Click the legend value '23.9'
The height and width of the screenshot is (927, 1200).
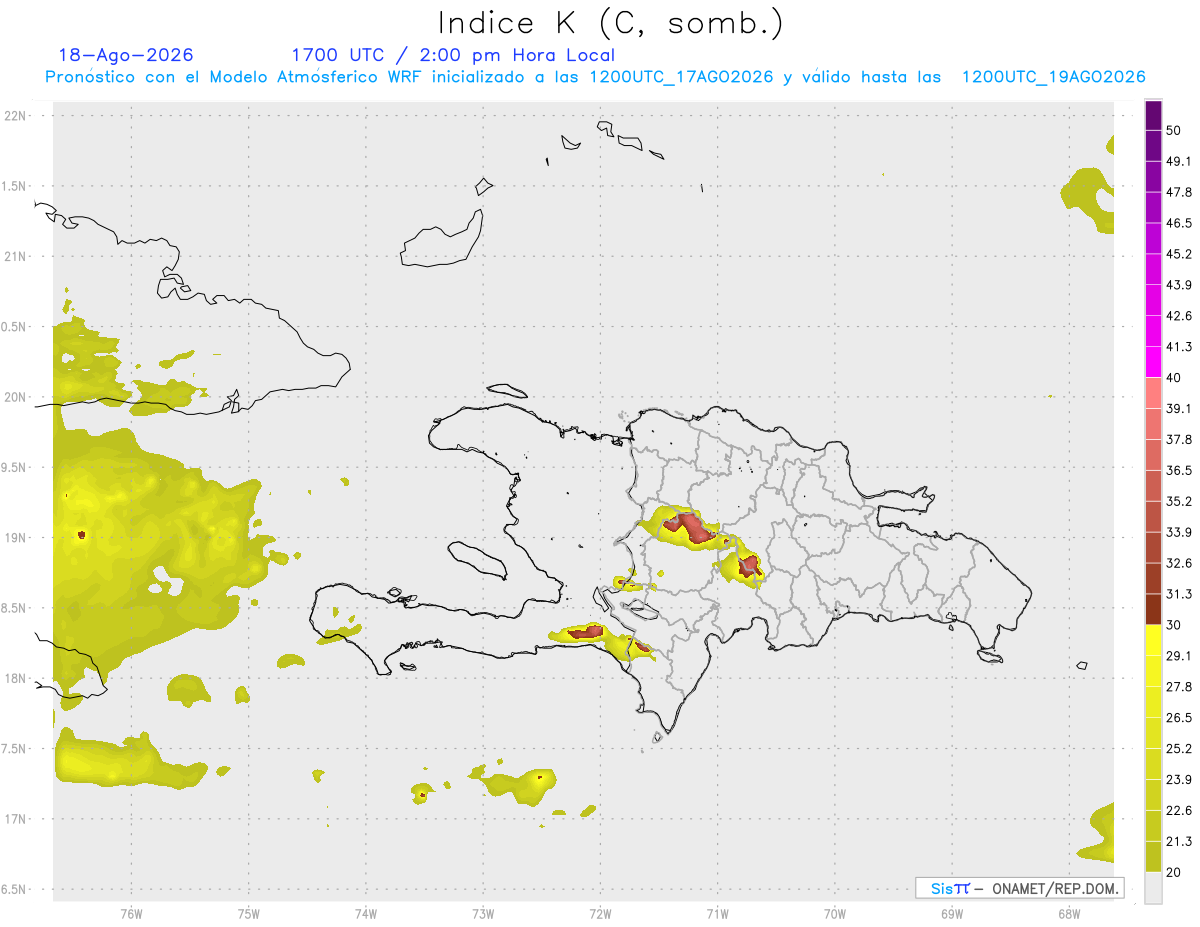point(1179,780)
